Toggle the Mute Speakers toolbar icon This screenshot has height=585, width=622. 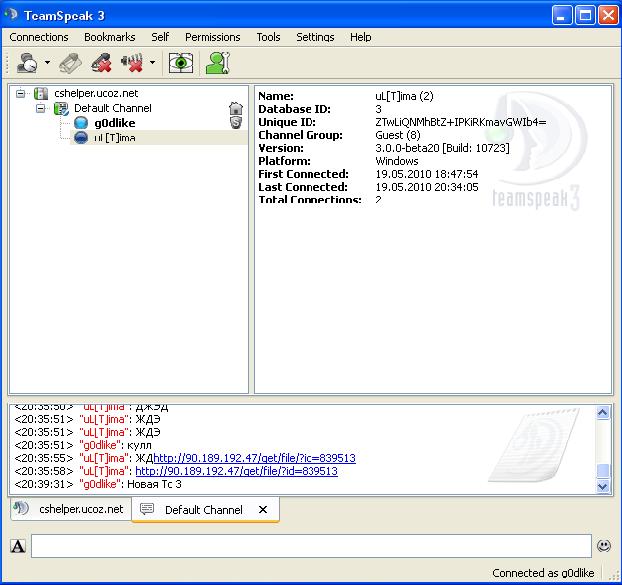[x=133, y=64]
